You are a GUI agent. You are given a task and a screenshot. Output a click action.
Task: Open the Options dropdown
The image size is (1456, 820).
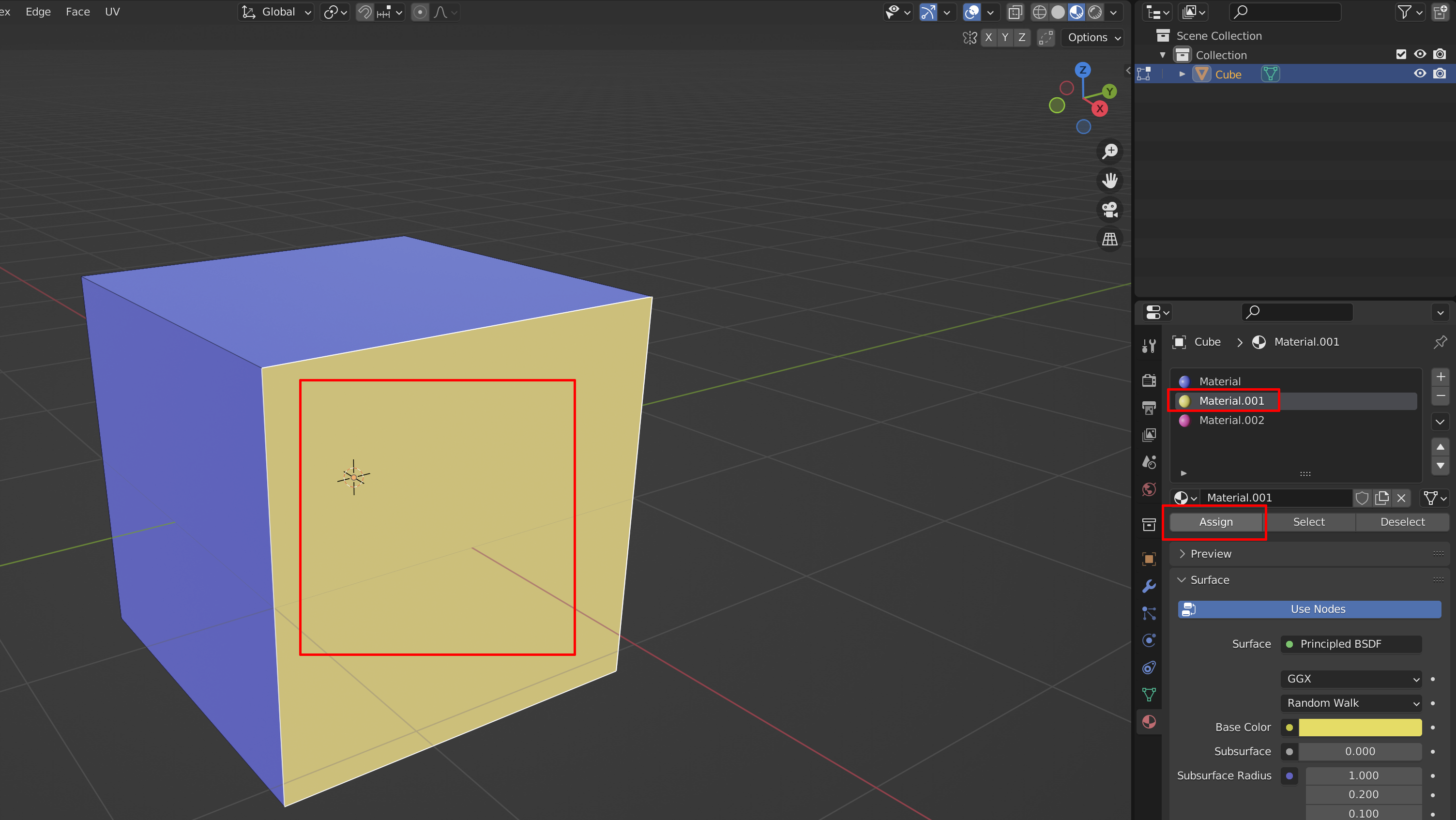[1092, 38]
